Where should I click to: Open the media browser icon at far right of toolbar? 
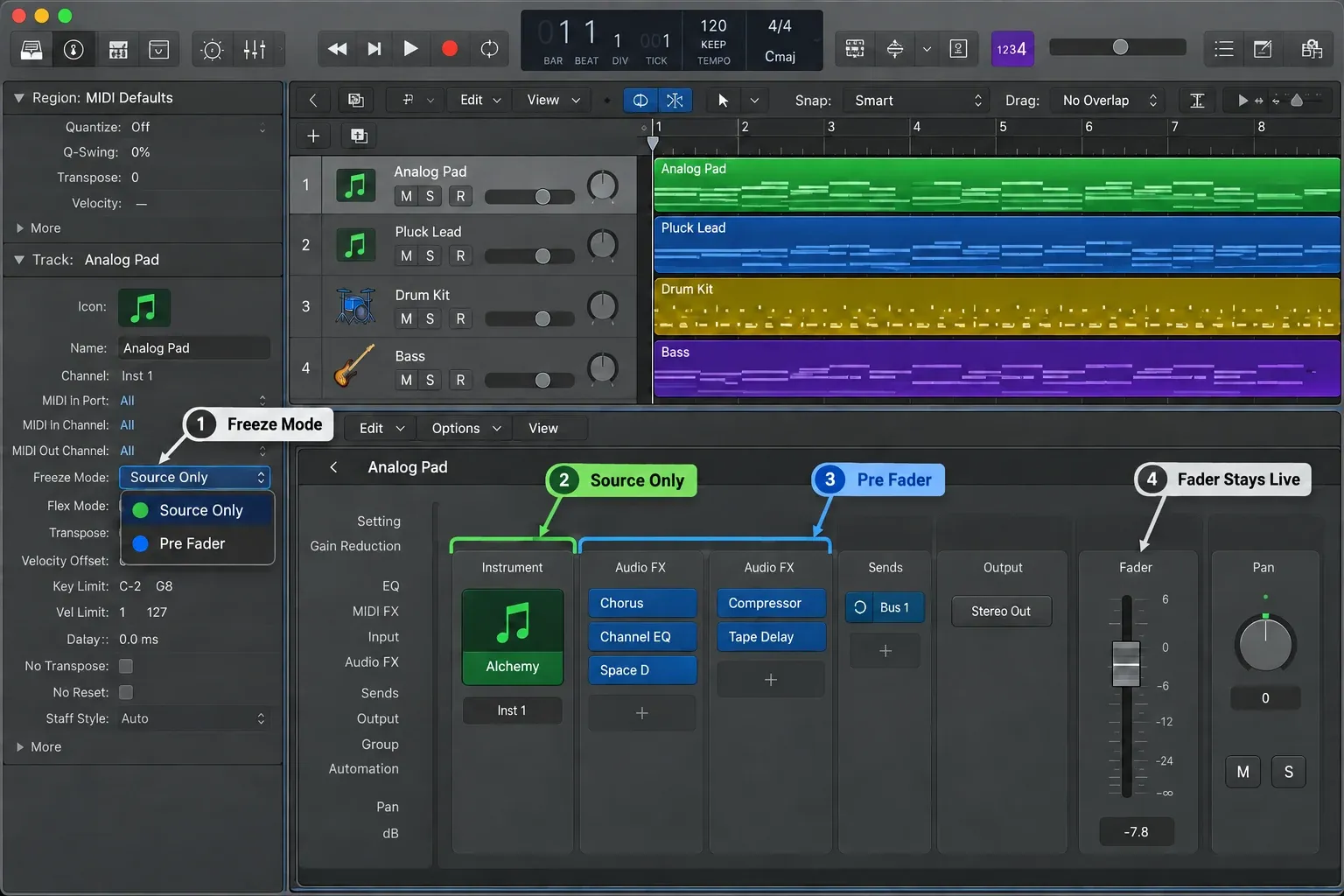(x=1312, y=49)
